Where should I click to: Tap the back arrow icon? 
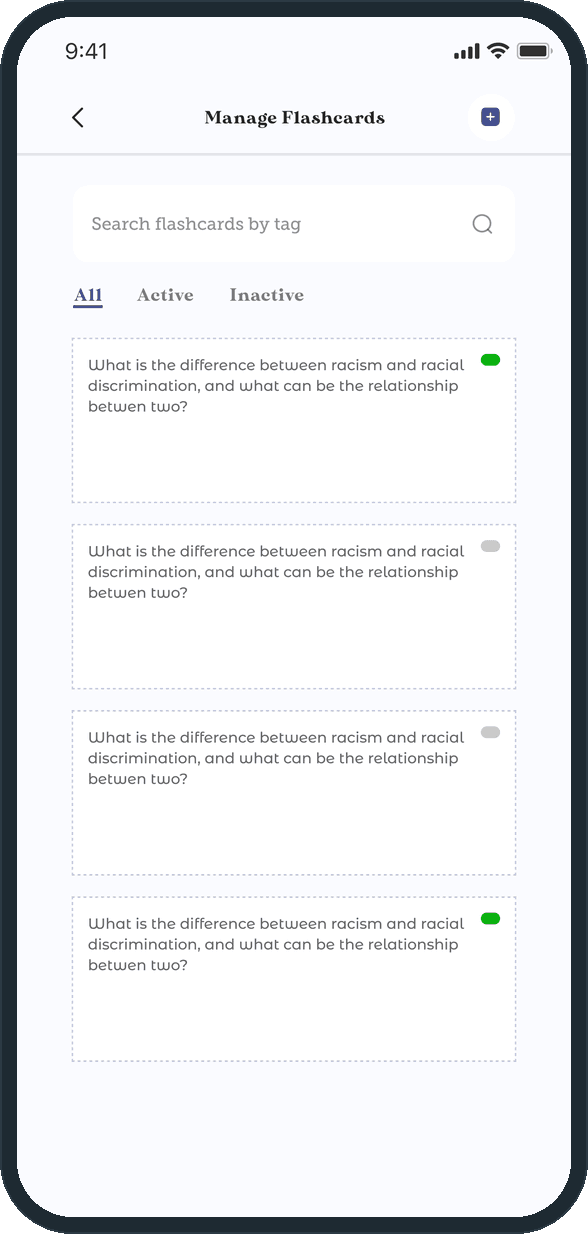coord(78,117)
